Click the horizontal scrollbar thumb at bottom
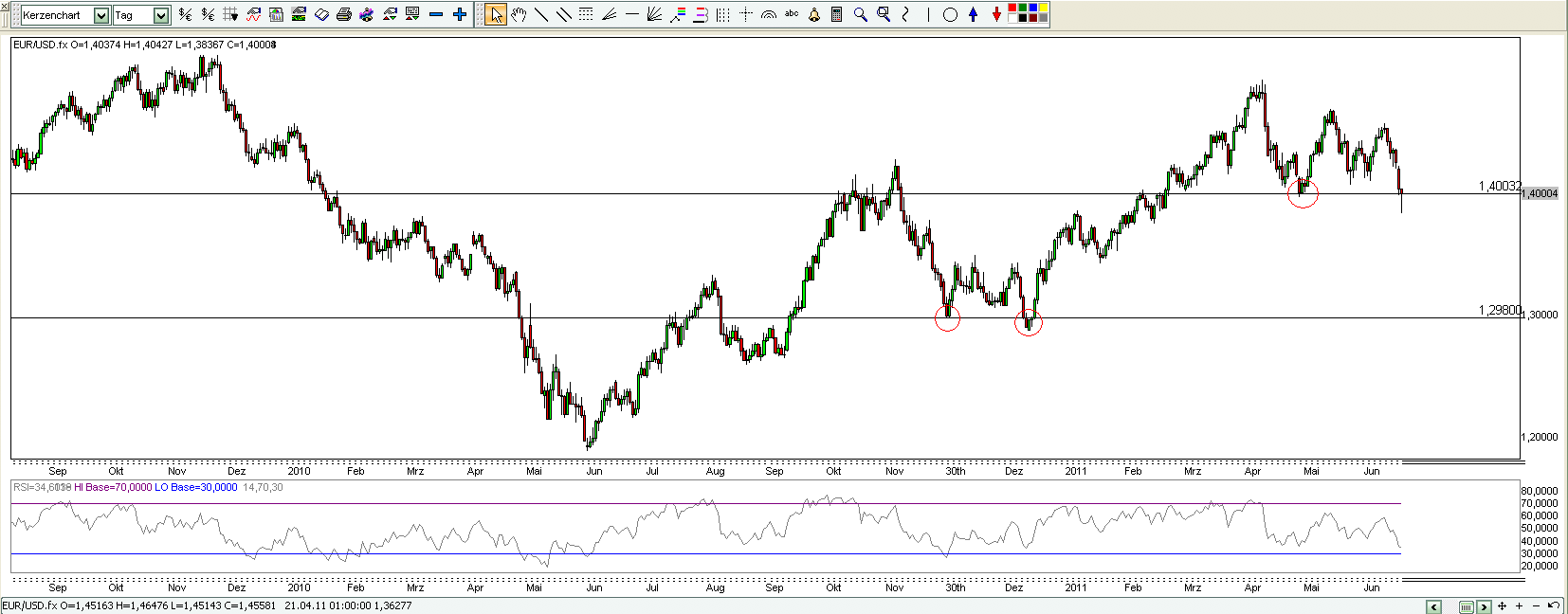 click(1467, 606)
